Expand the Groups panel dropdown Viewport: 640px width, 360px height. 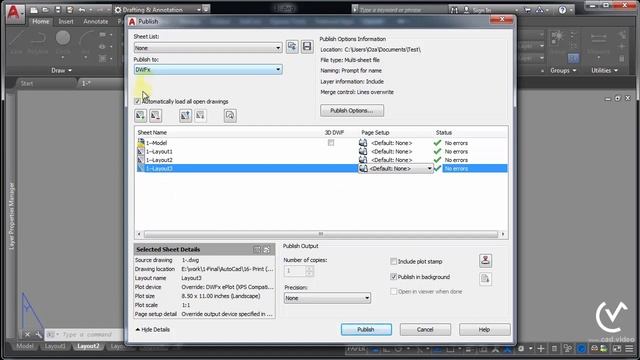coord(563,70)
